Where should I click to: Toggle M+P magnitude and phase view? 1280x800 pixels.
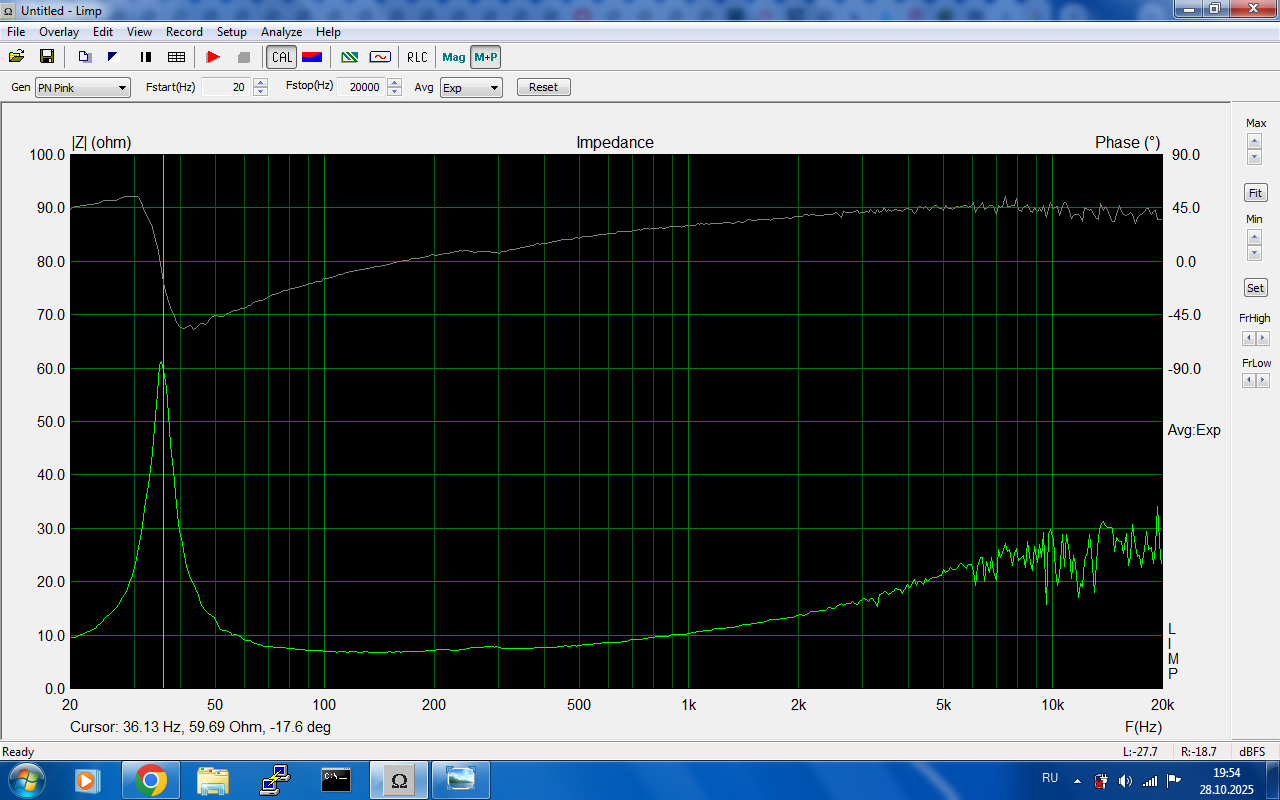click(486, 57)
